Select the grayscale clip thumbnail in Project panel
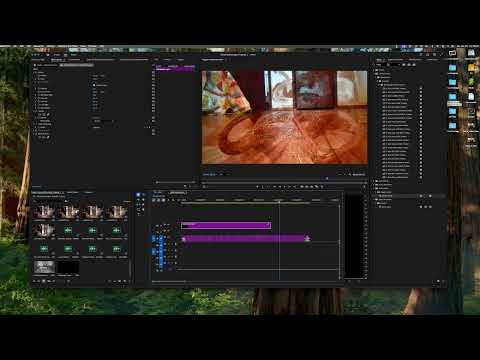 (44, 267)
